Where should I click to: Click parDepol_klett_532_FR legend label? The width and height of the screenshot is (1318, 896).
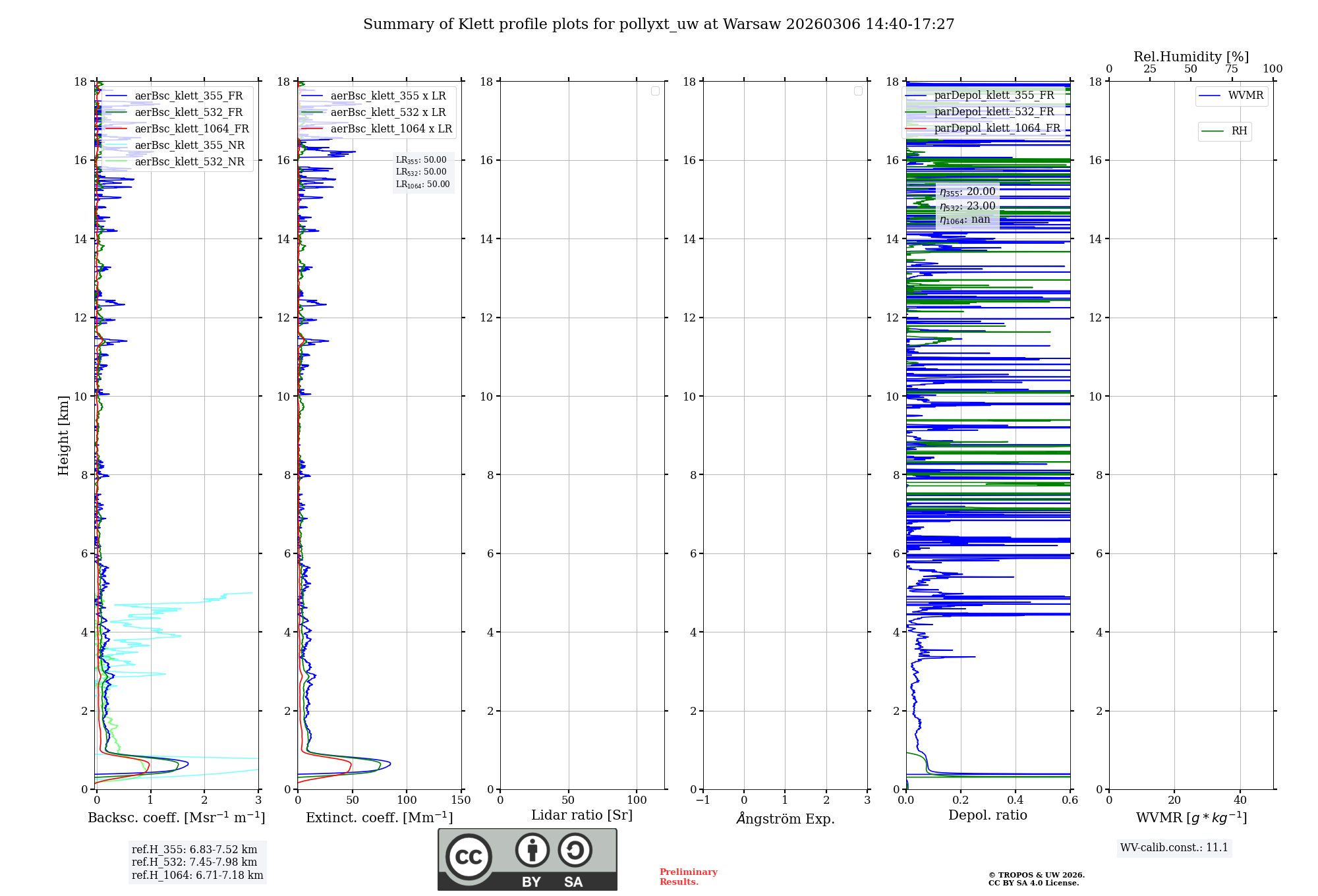click(x=994, y=112)
